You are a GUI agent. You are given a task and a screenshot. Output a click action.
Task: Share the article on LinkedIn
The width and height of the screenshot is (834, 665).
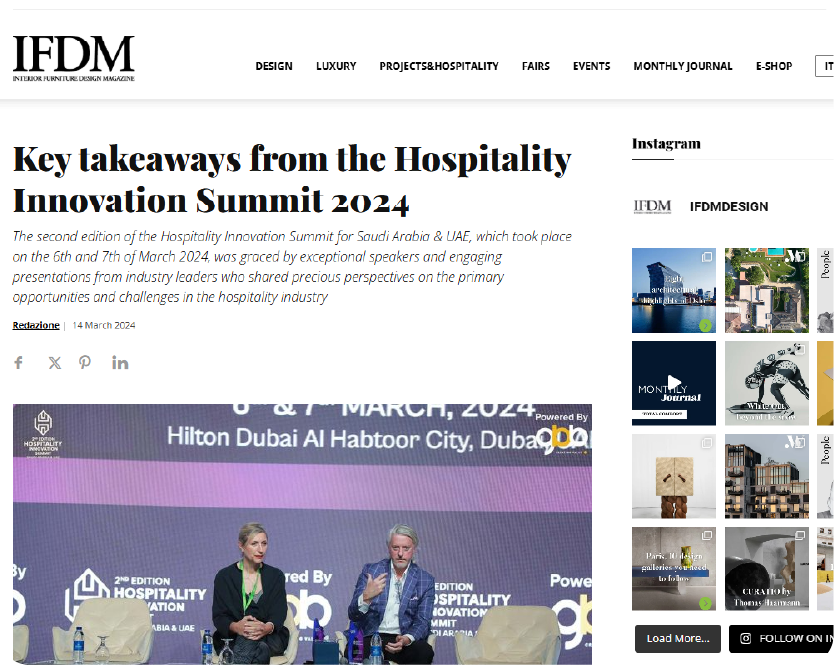[120, 363]
